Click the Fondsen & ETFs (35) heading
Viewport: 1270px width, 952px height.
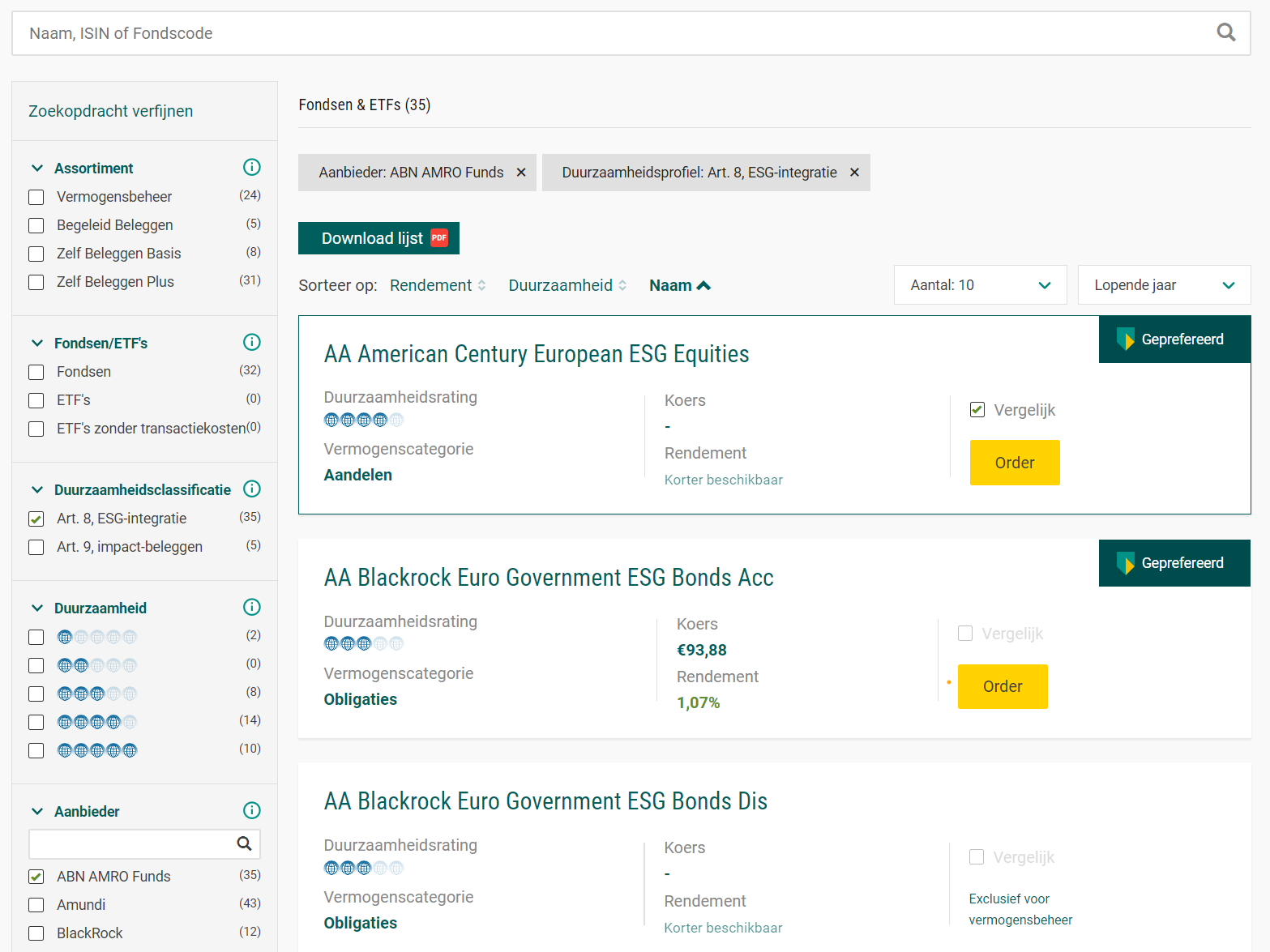(365, 105)
